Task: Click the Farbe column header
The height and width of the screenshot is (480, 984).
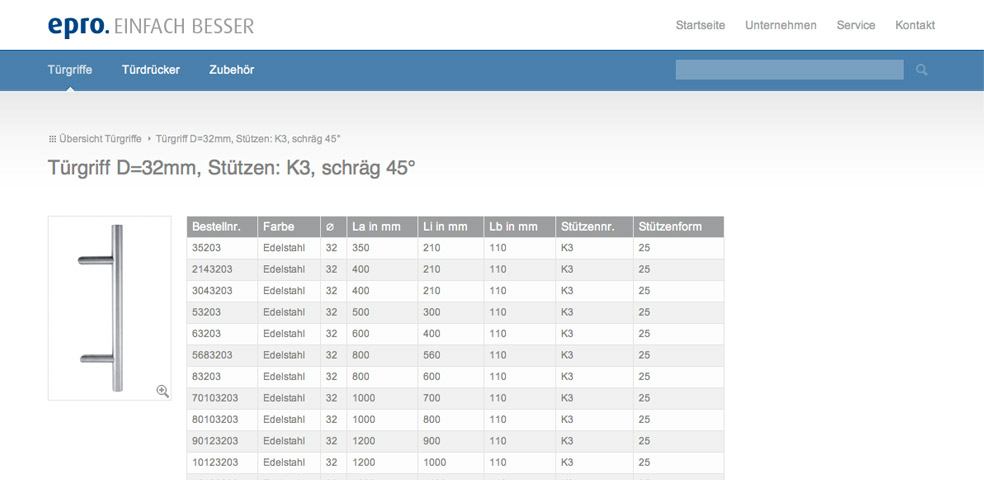Action: point(289,227)
